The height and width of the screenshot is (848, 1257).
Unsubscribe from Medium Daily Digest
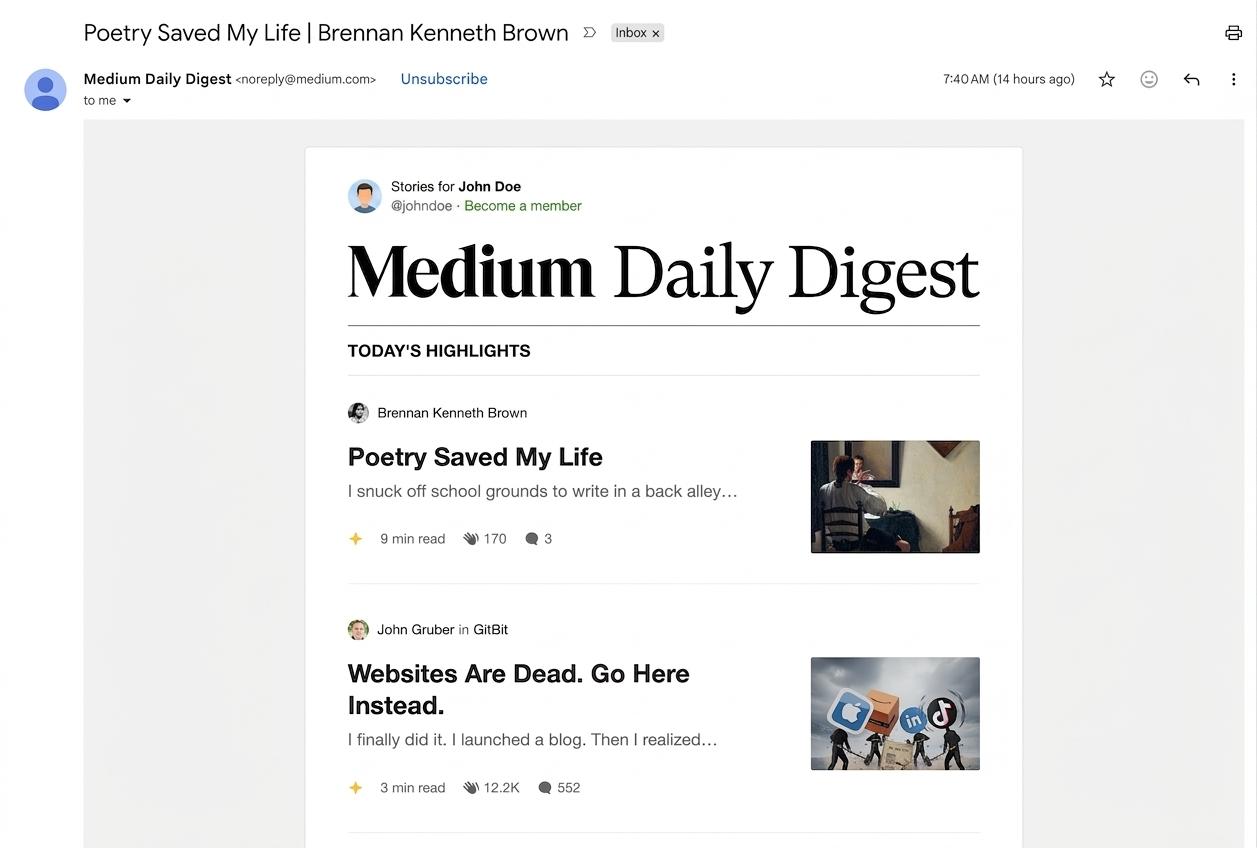[443, 78]
